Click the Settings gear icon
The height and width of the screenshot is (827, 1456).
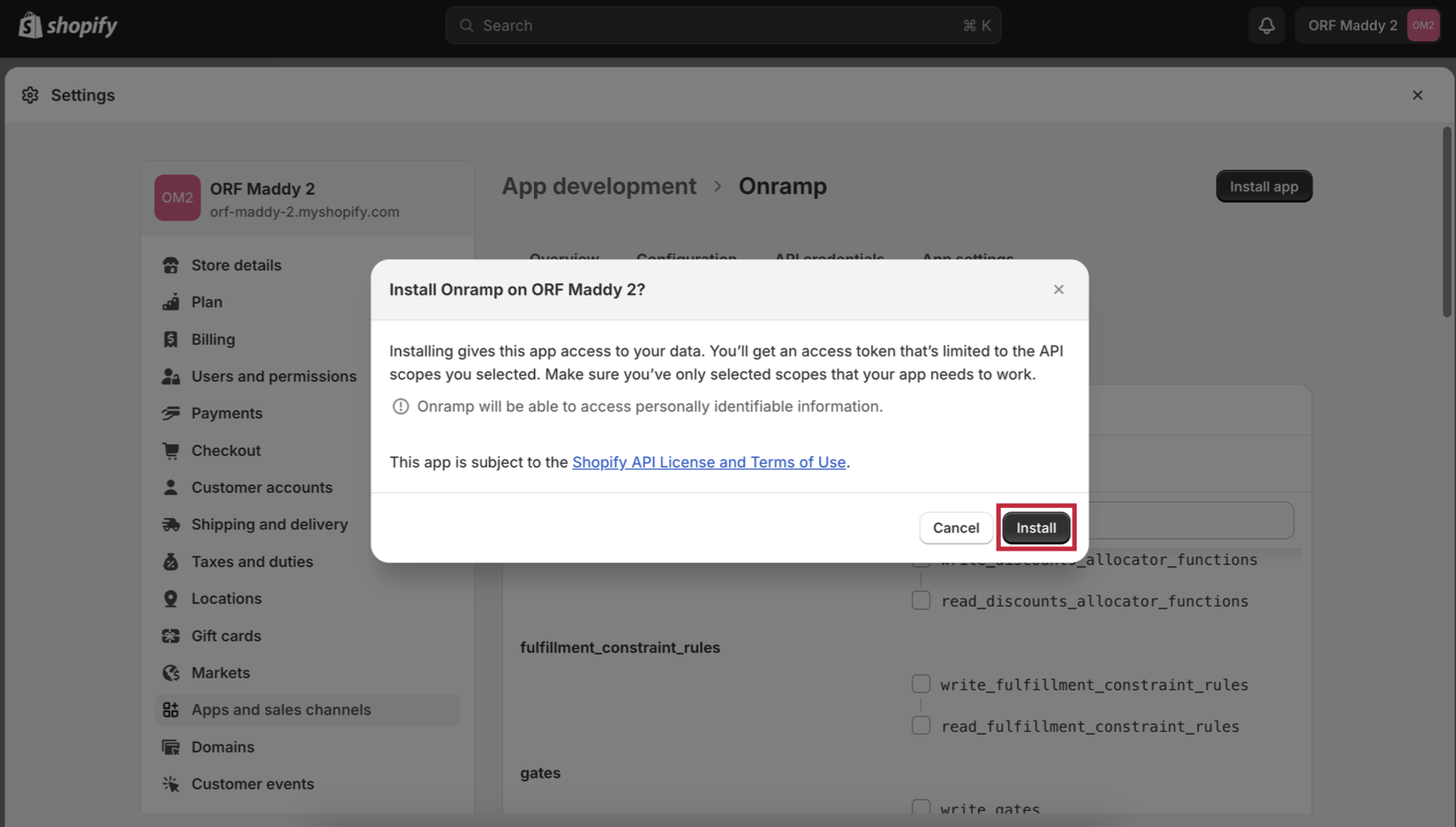[31, 95]
